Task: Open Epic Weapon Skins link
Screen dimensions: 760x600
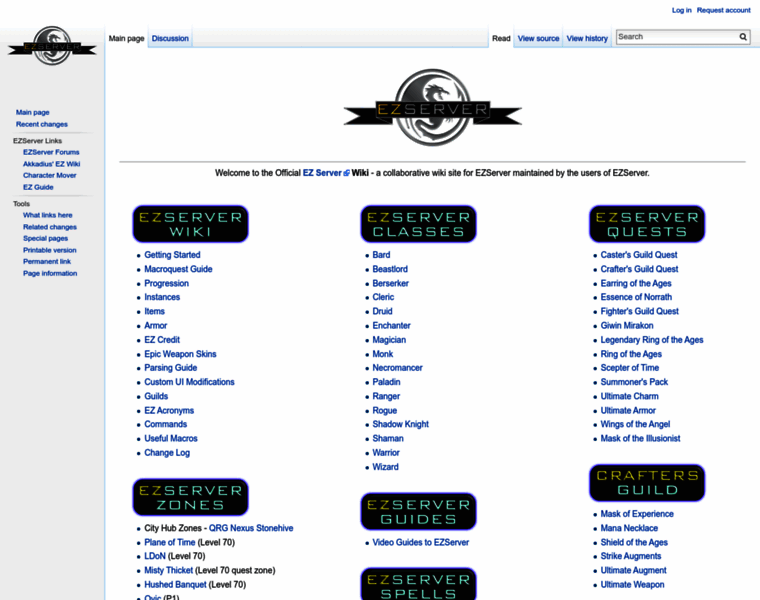Action: 180,354
